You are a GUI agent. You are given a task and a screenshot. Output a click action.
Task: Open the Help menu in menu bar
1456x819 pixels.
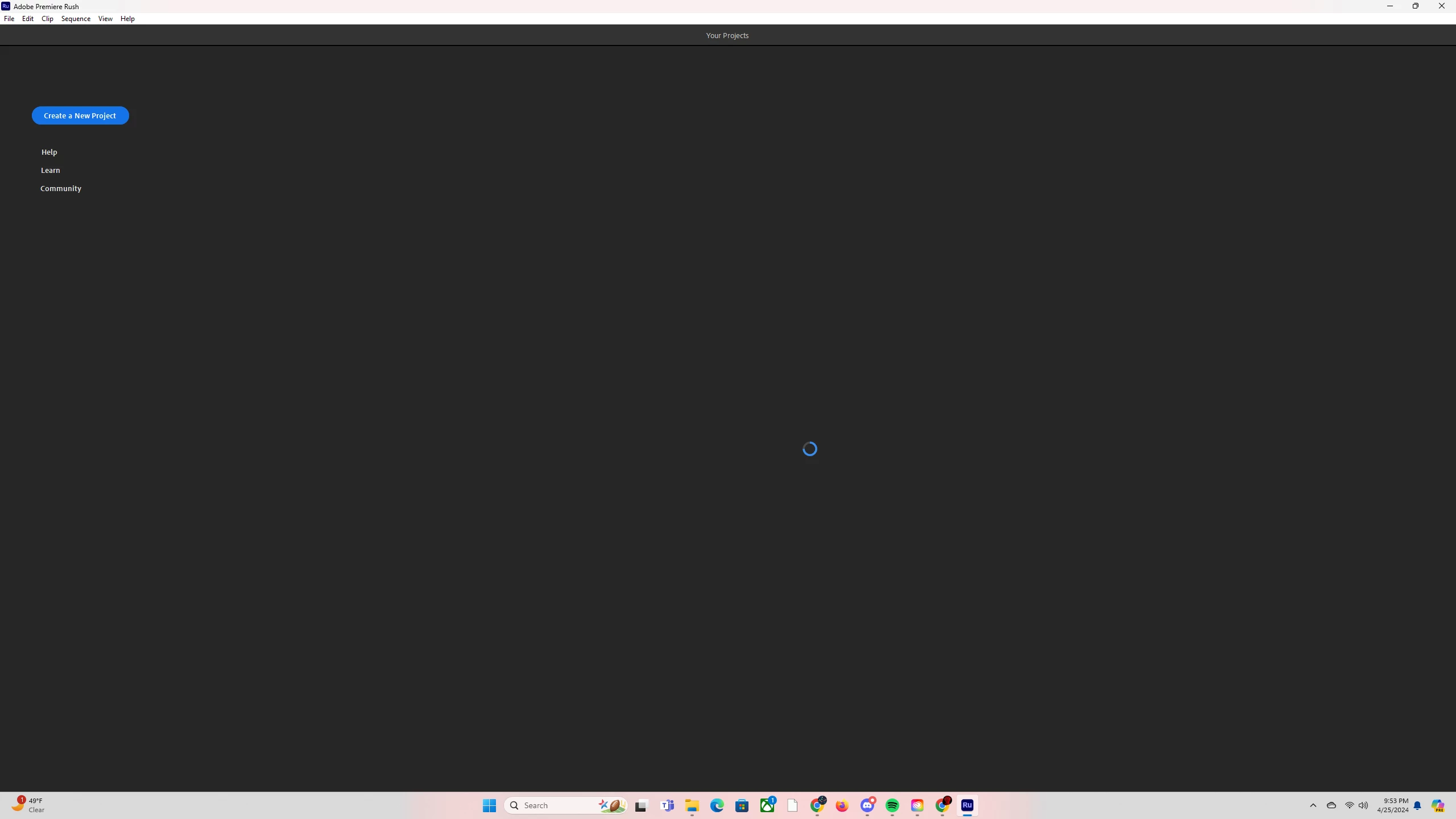(127, 19)
